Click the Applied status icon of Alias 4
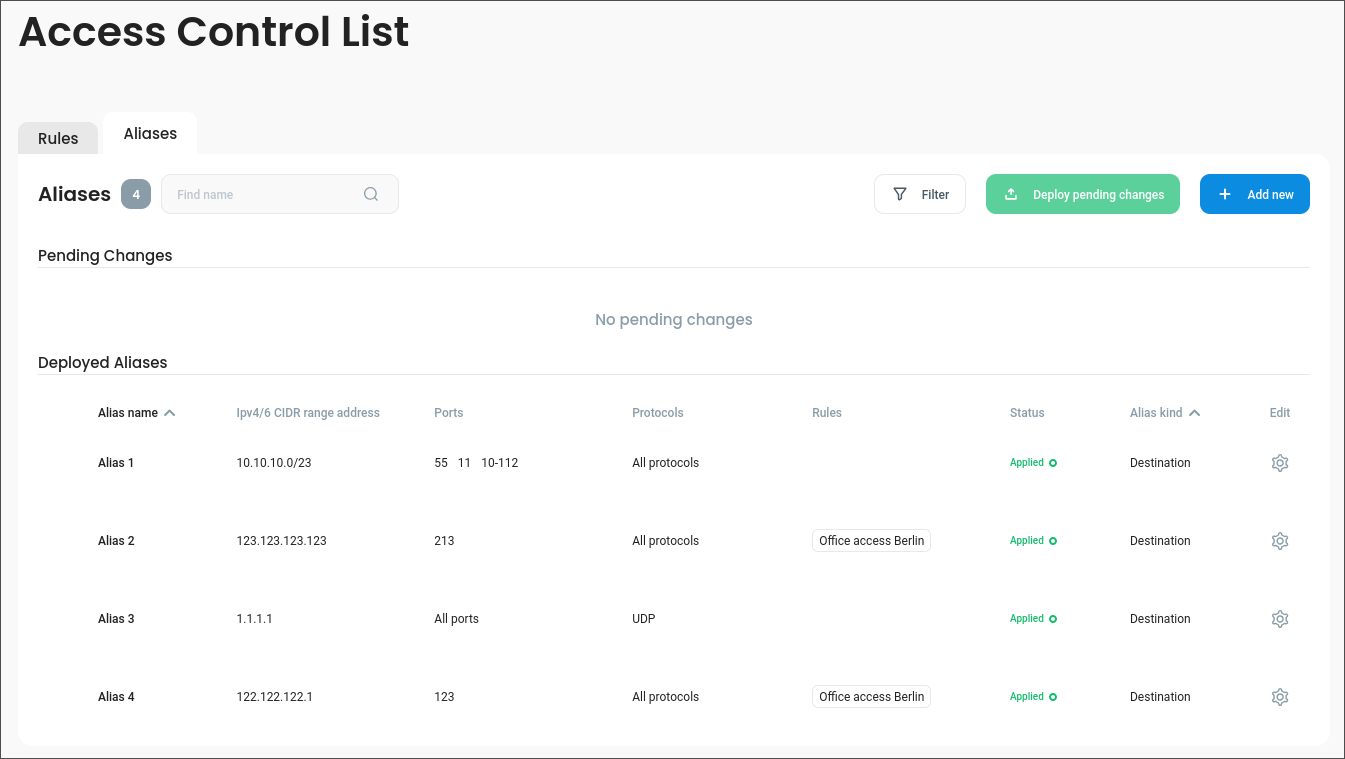The width and height of the screenshot is (1345, 759). pyautogui.click(x=1053, y=697)
